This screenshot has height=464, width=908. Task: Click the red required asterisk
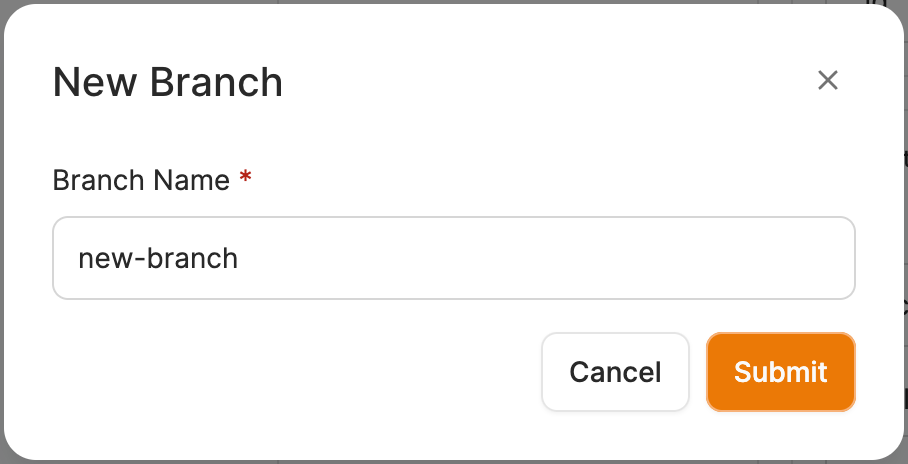245,178
